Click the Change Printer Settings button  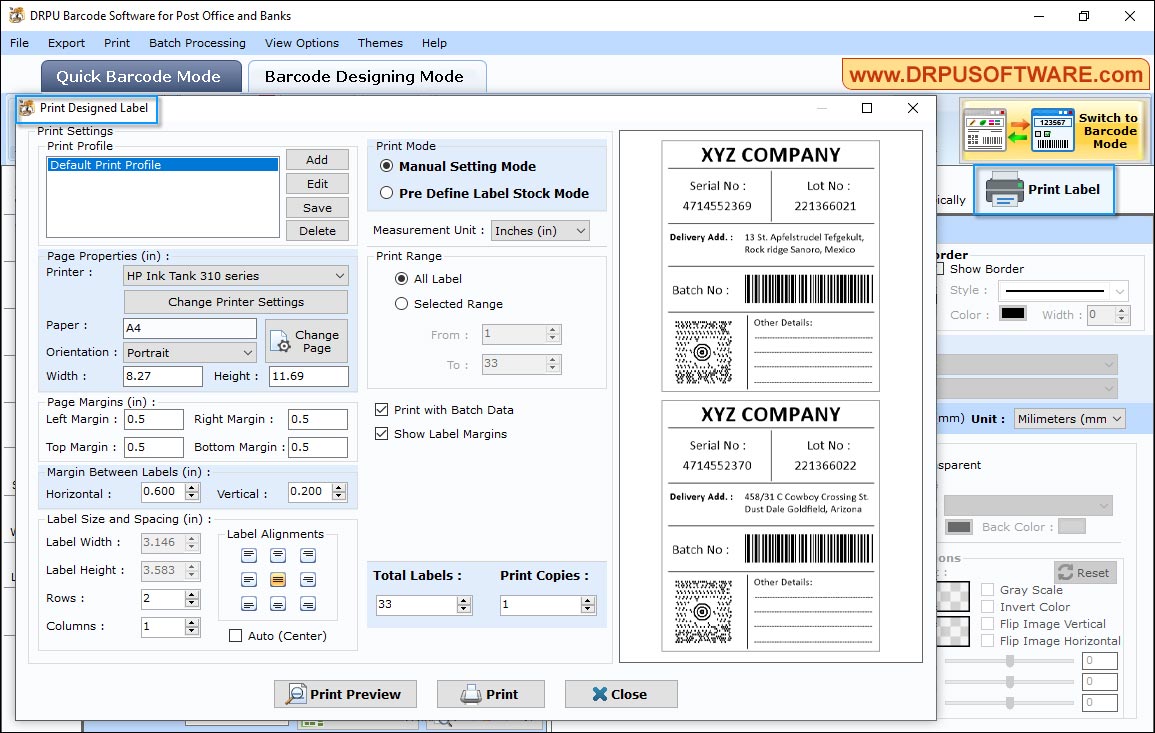tap(235, 301)
